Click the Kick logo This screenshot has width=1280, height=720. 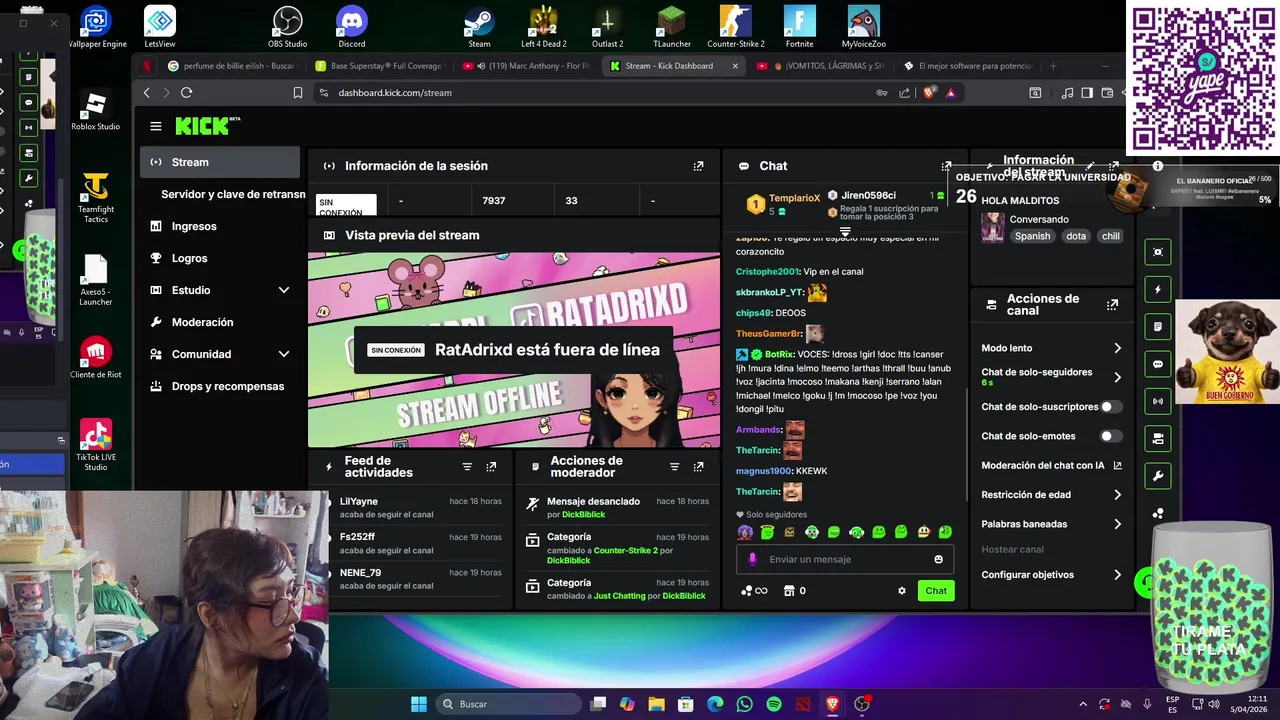[x=207, y=125]
